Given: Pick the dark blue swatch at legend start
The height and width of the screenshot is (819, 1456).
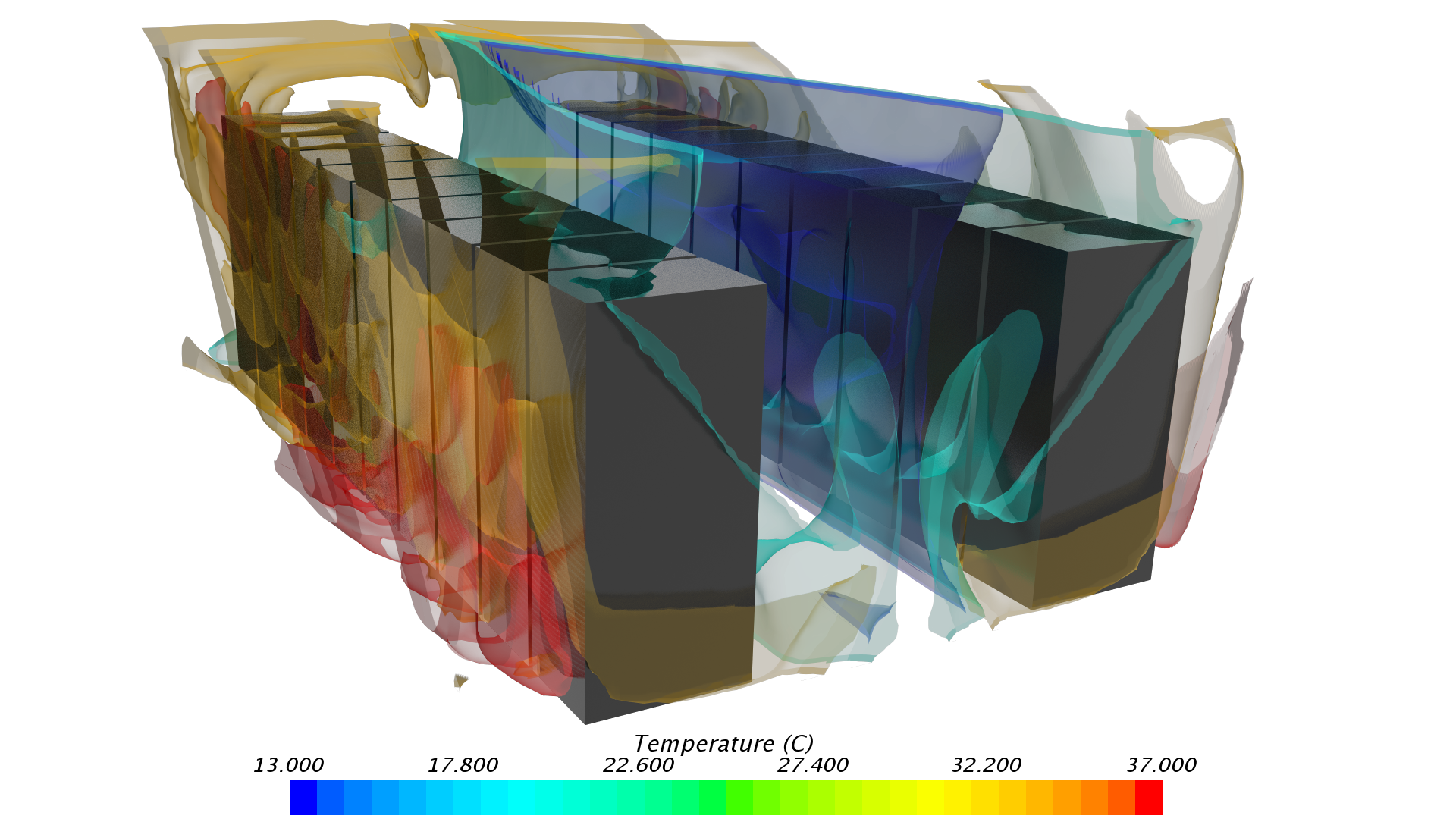Looking at the screenshot, I should pyautogui.click(x=303, y=799).
